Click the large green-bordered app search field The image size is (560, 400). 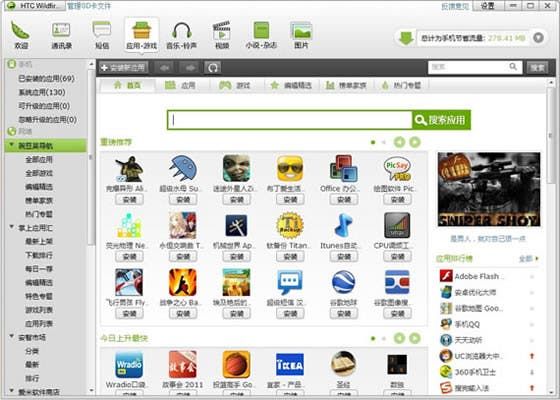(290, 120)
